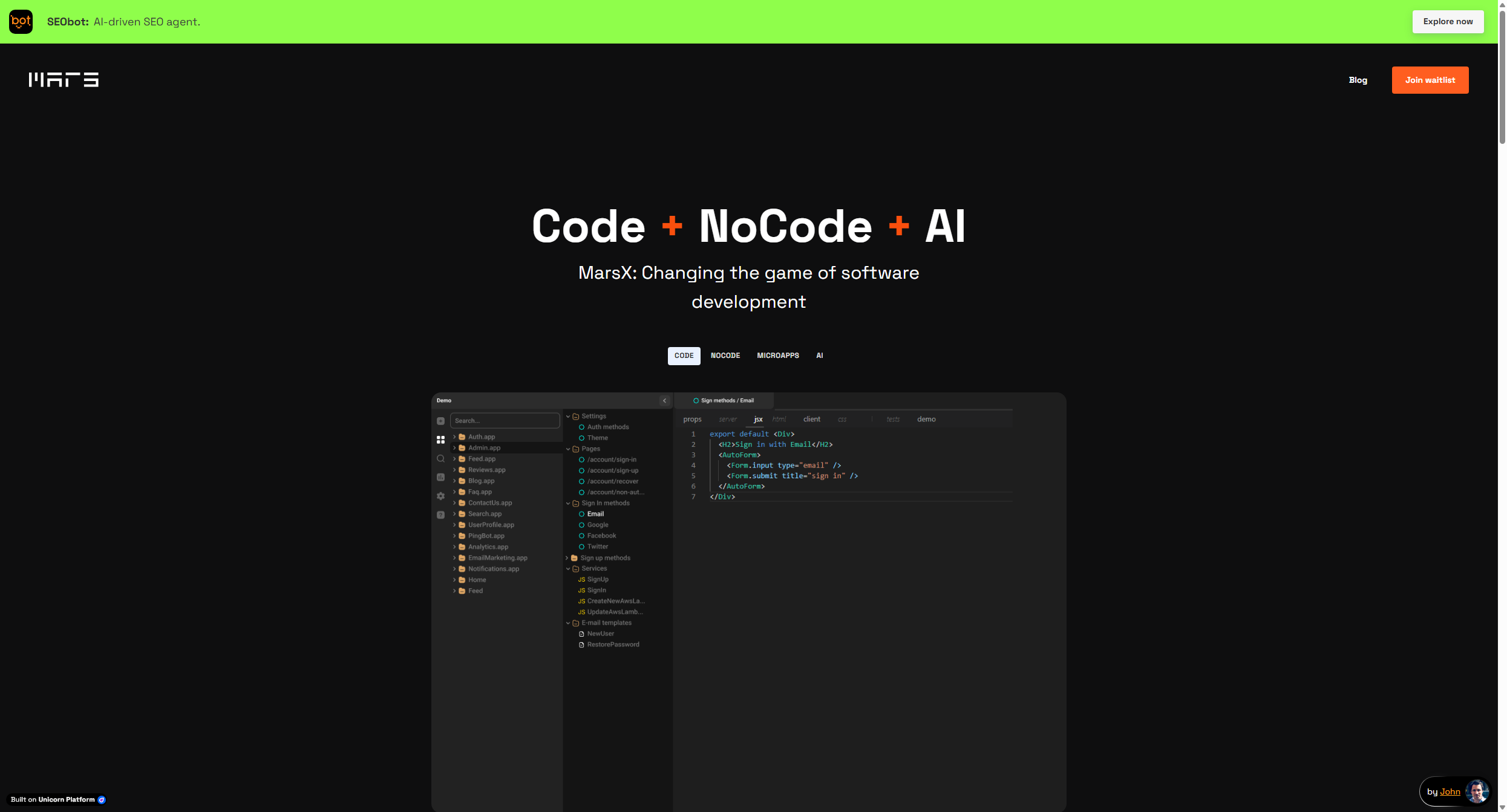Open the John author link
Image resolution: width=1507 pixels, height=812 pixels.
pos(1450,791)
